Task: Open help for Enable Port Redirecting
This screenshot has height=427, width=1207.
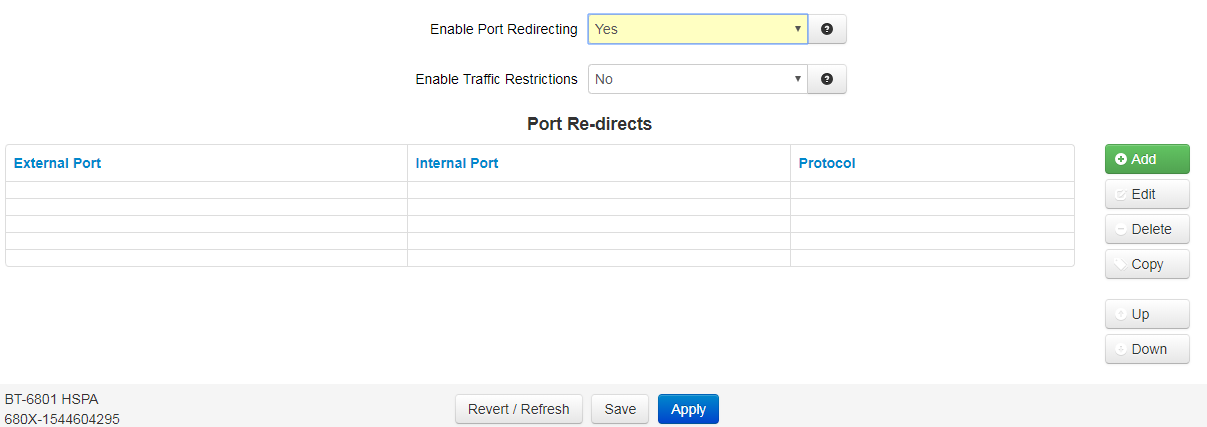Action: click(x=827, y=29)
